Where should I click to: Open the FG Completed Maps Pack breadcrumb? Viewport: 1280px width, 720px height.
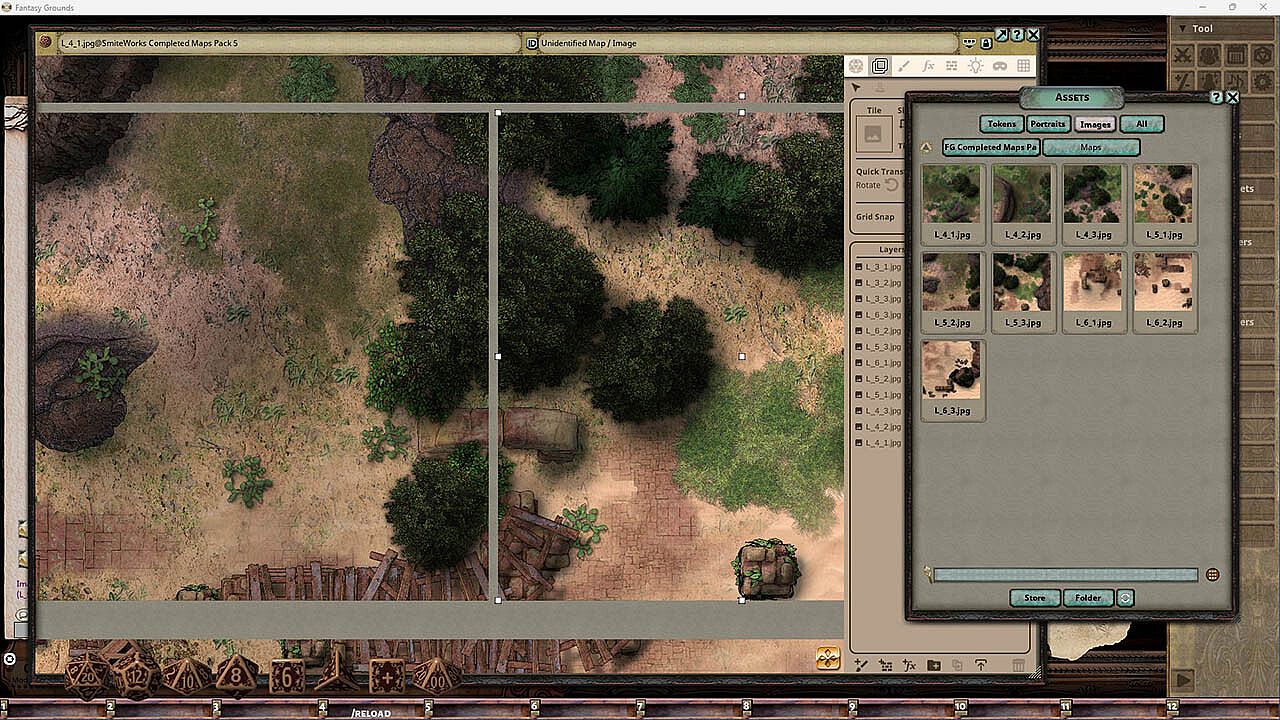[989, 147]
